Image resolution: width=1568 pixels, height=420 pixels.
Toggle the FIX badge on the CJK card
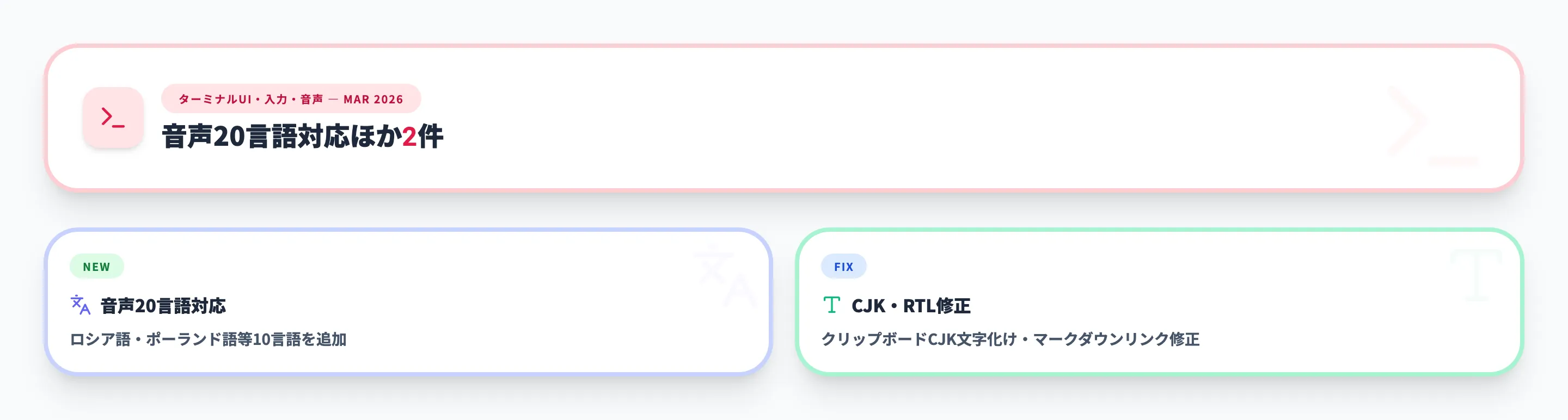coord(844,265)
